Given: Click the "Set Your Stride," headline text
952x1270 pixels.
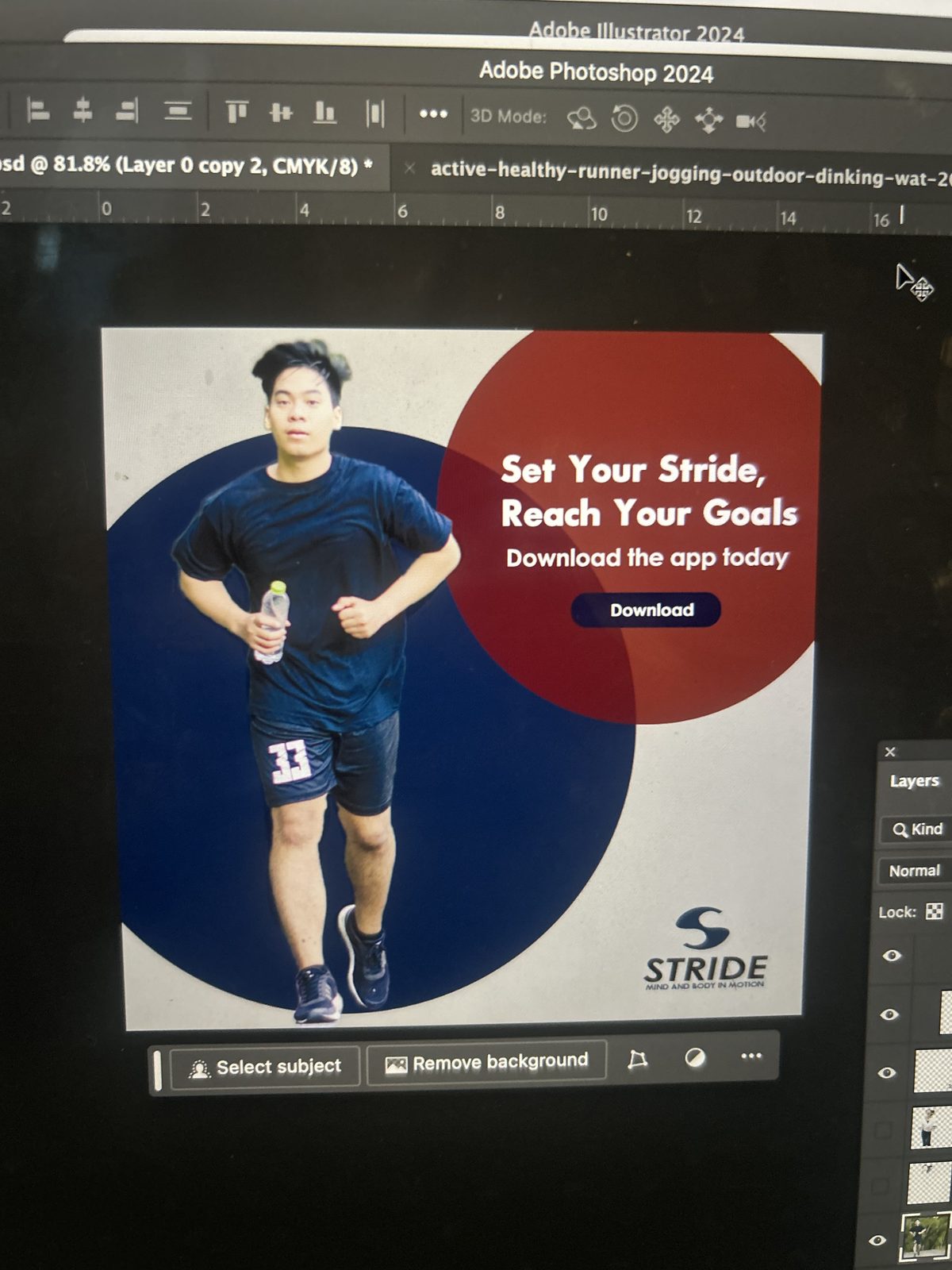Looking at the screenshot, I should point(633,469).
